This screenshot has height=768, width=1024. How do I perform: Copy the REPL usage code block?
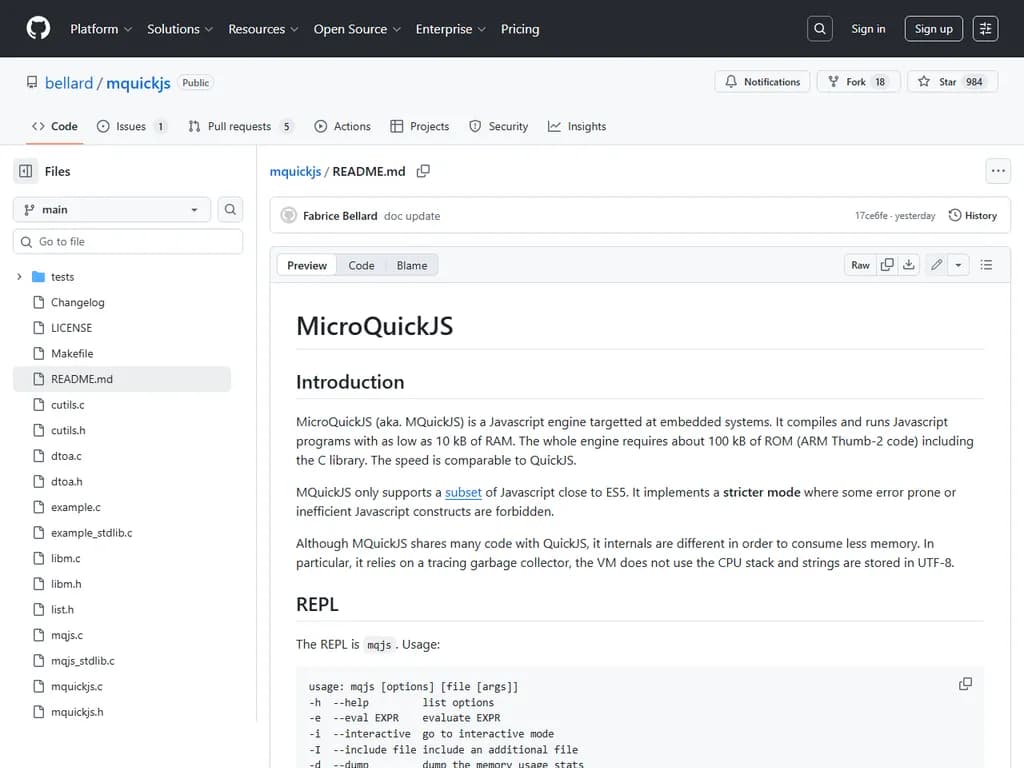click(x=965, y=683)
